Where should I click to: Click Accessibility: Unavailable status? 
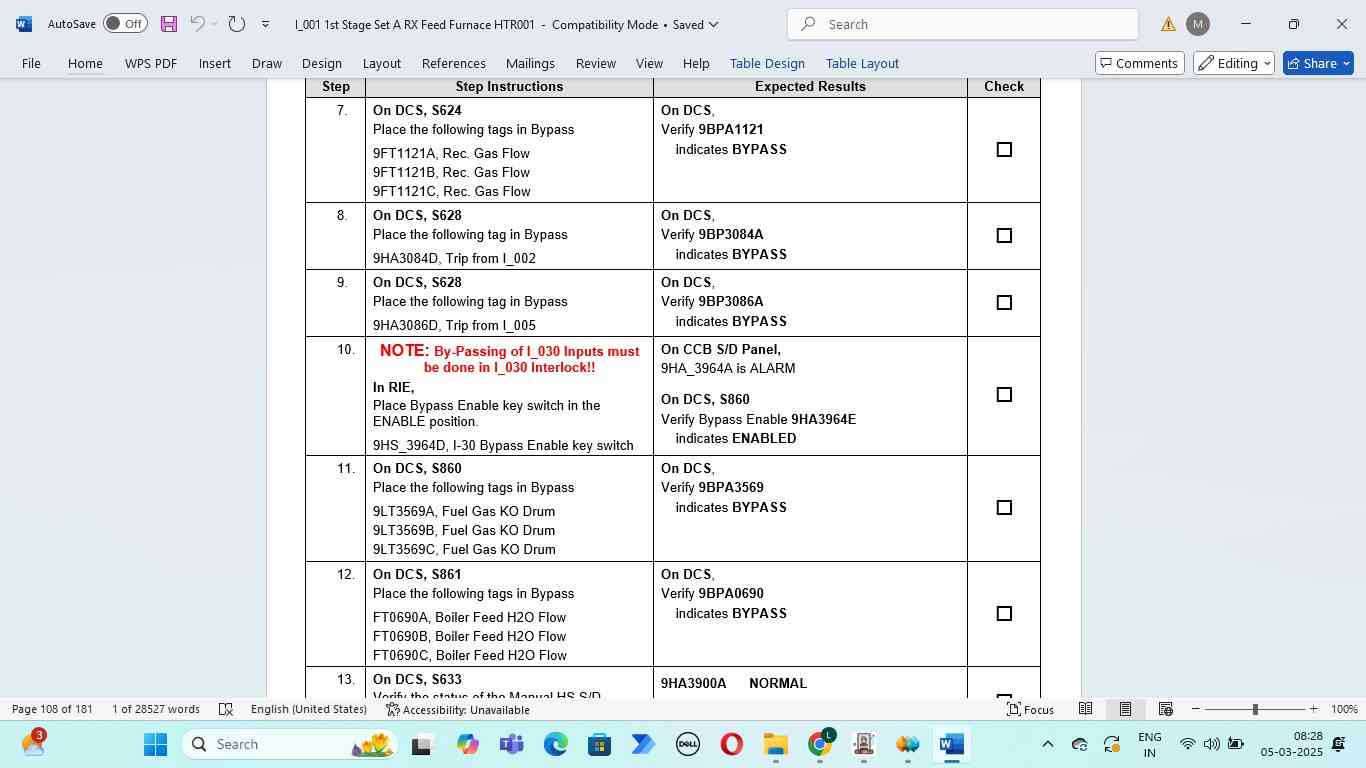[458, 709]
